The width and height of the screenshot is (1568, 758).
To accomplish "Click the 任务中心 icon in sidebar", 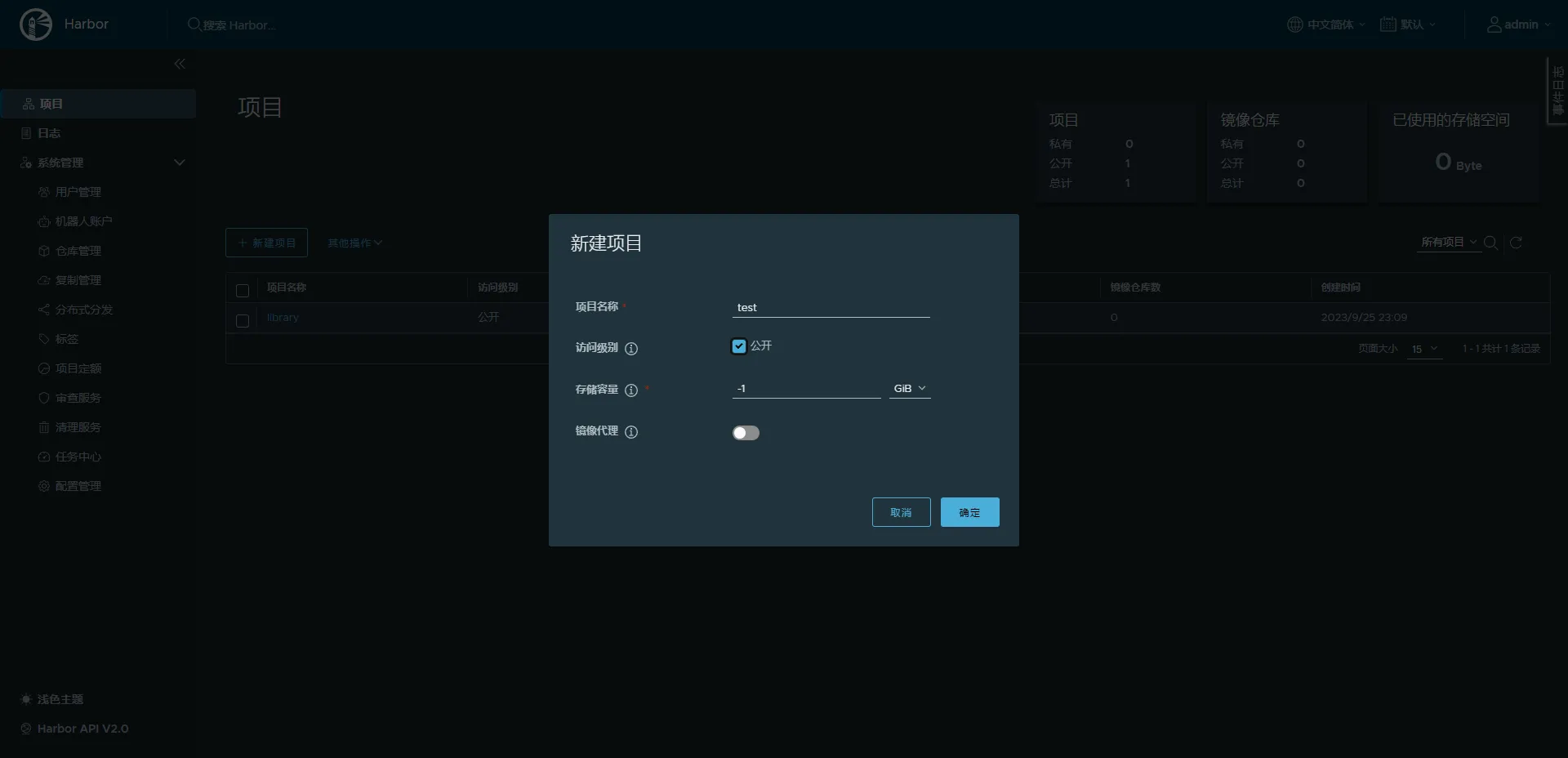I will pyautogui.click(x=44, y=457).
